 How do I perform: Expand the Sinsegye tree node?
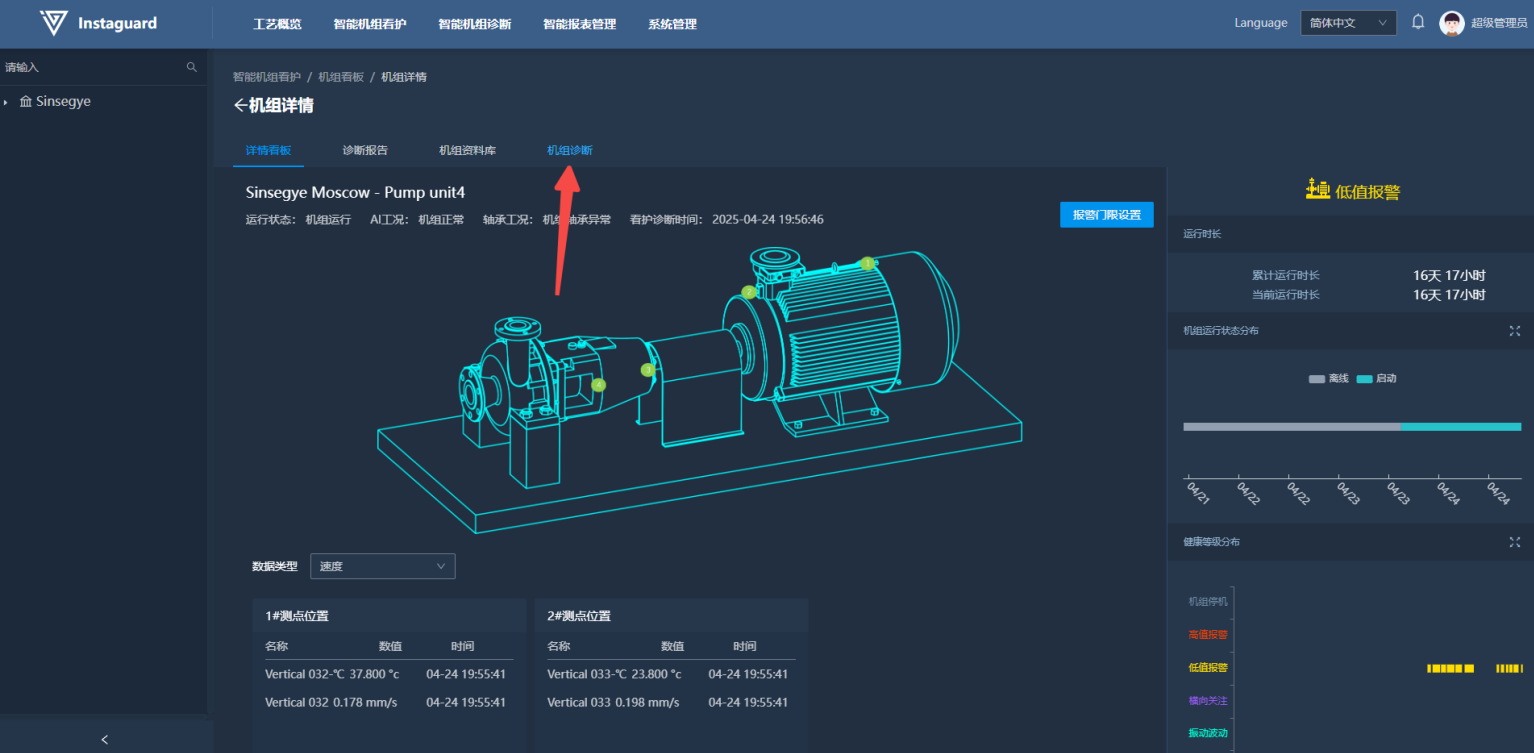pos(7,102)
